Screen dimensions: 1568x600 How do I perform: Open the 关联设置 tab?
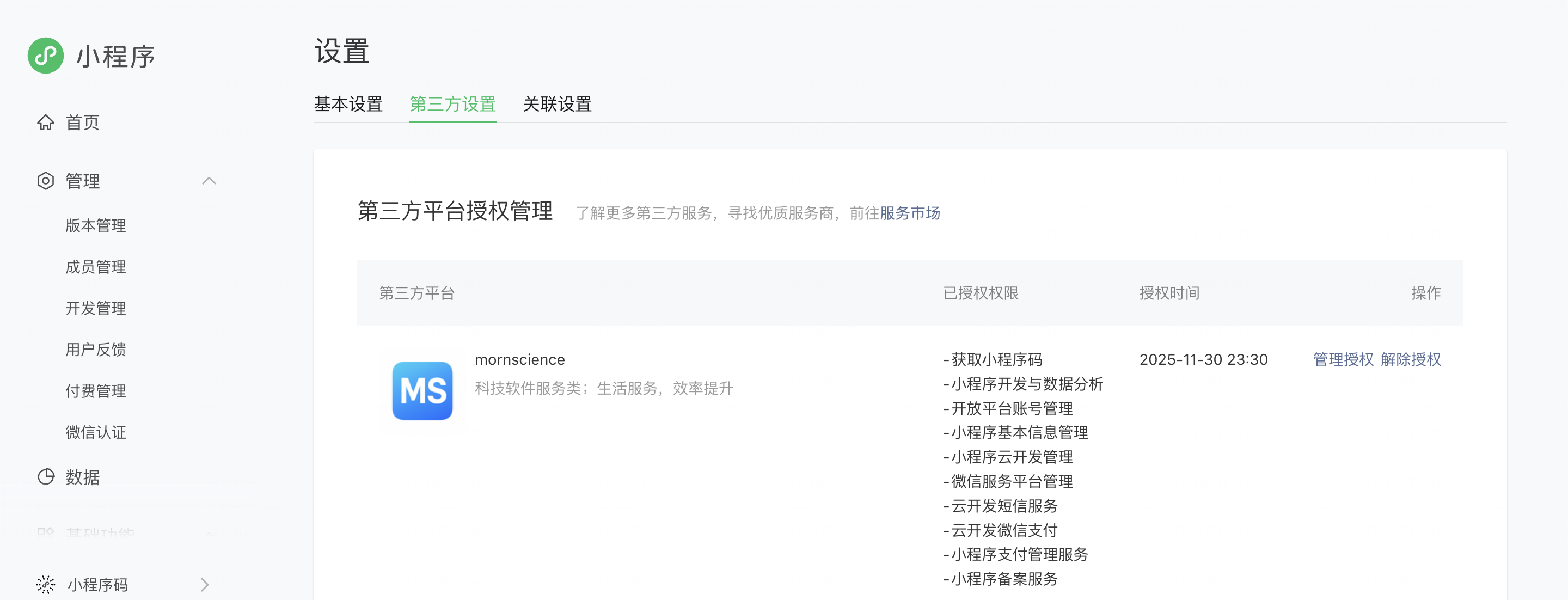pos(557,104)
